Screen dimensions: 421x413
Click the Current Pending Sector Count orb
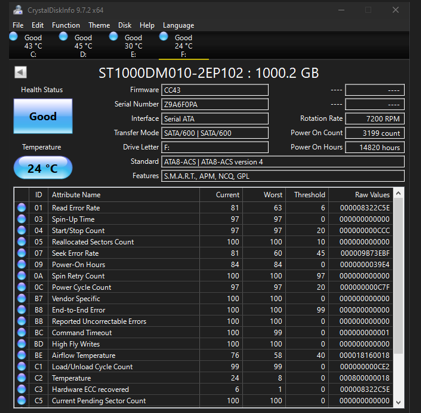(22, 400)
